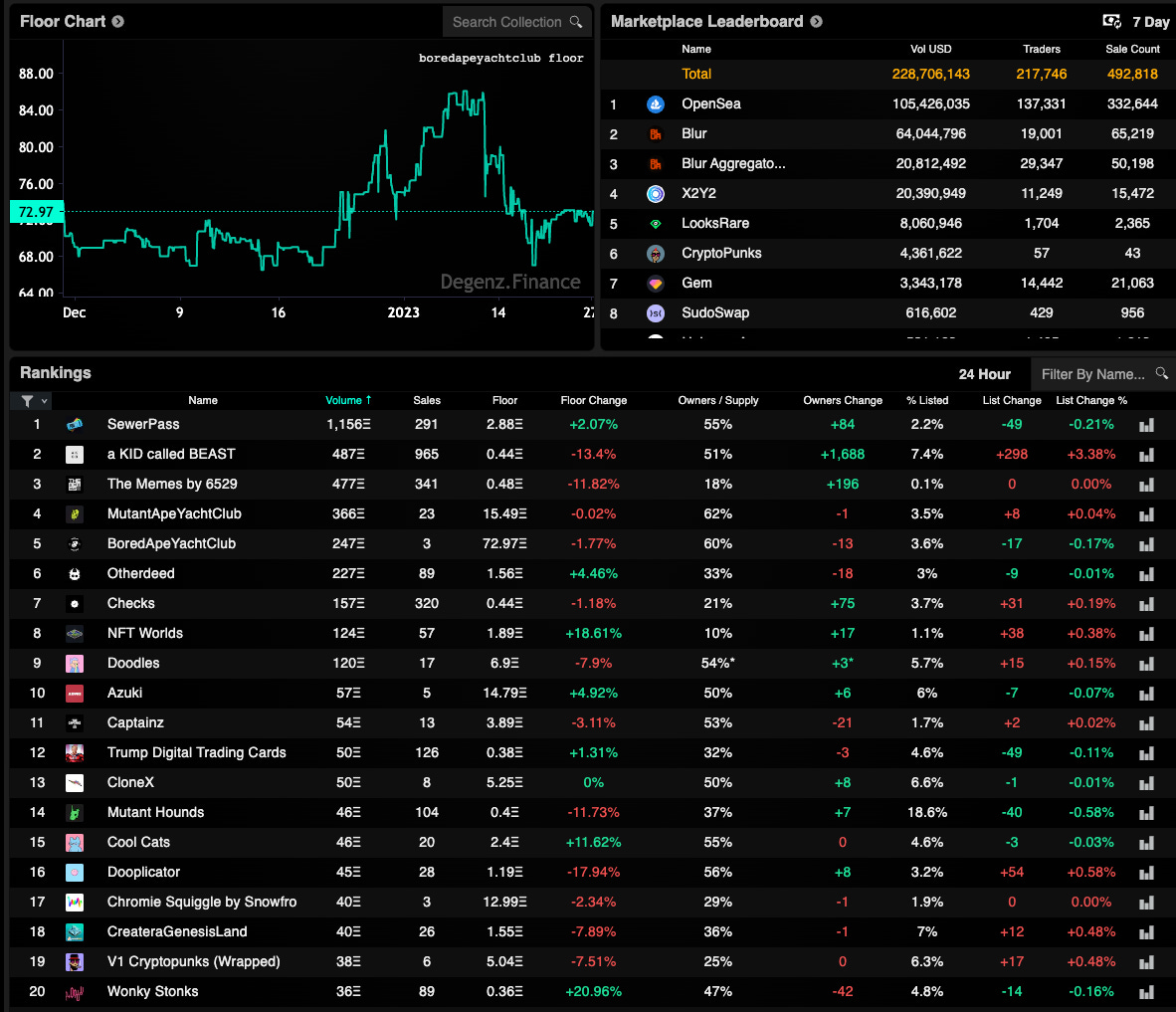Open the 7 Day timeframe selector
The width and height of the screenshot is (1176, 1012).
[1150, 22]
